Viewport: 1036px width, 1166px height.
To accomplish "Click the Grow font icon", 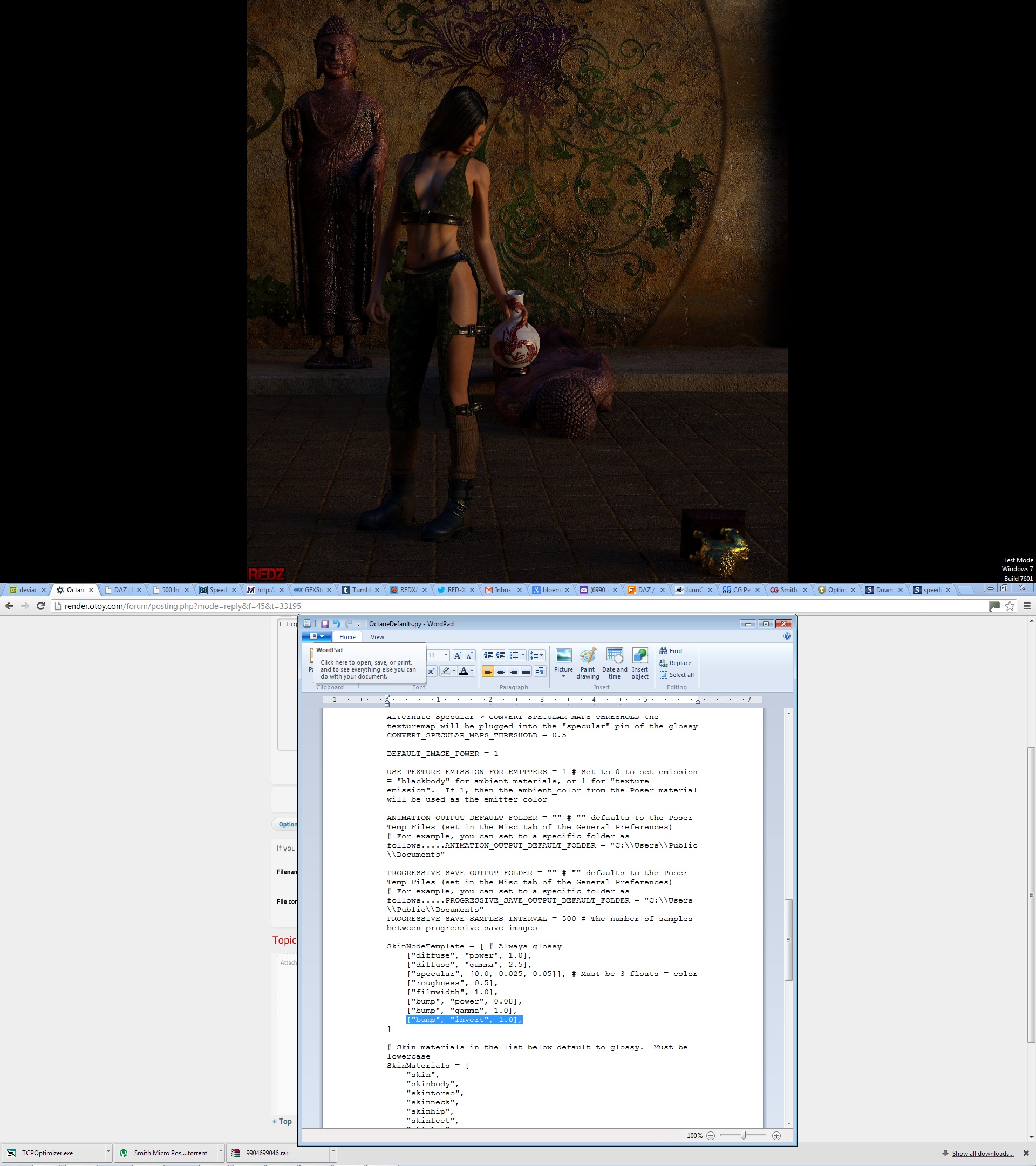I will click(457, 655).
